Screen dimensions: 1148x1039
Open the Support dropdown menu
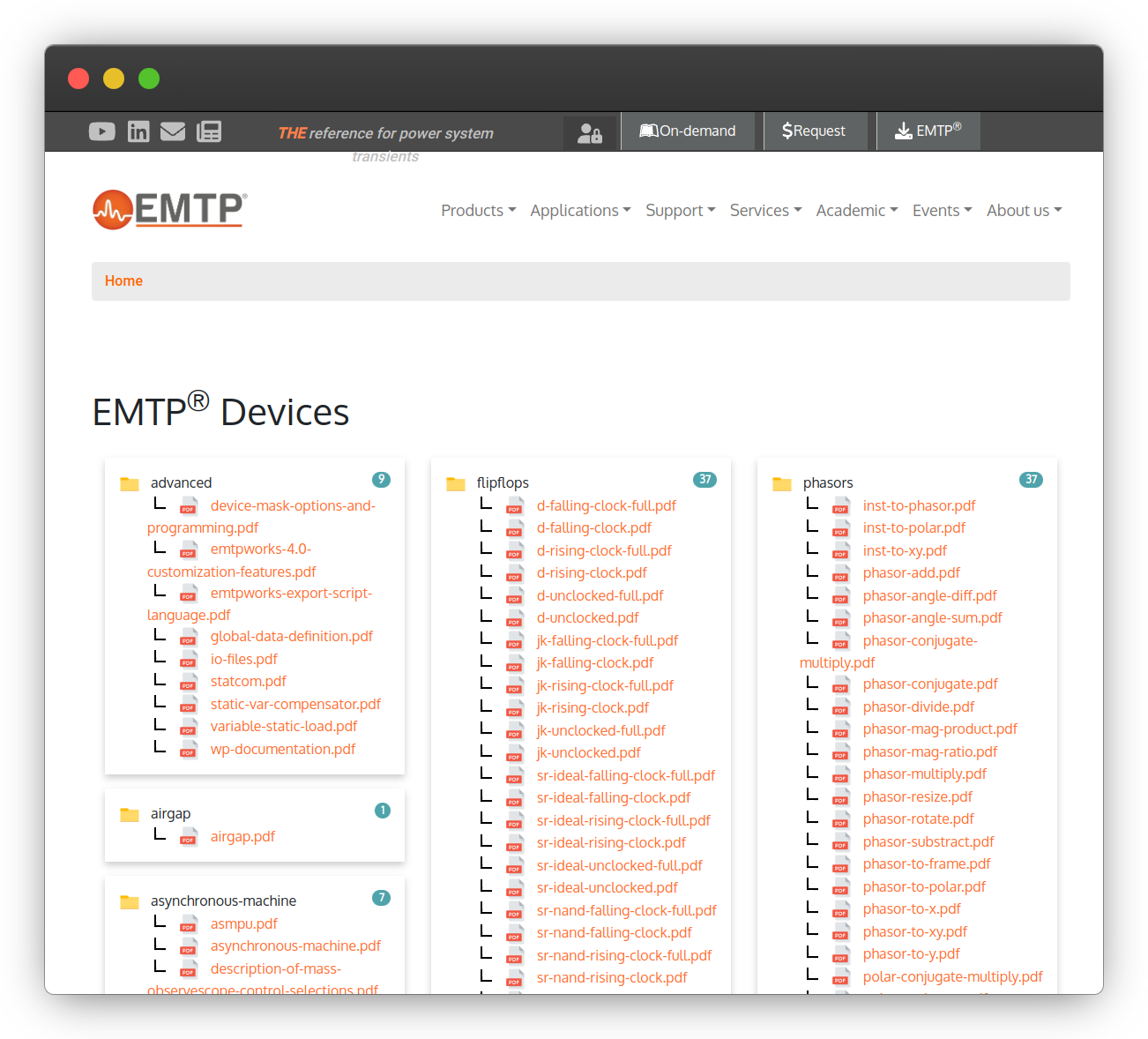pyautogui.click(x=681, y=211)
